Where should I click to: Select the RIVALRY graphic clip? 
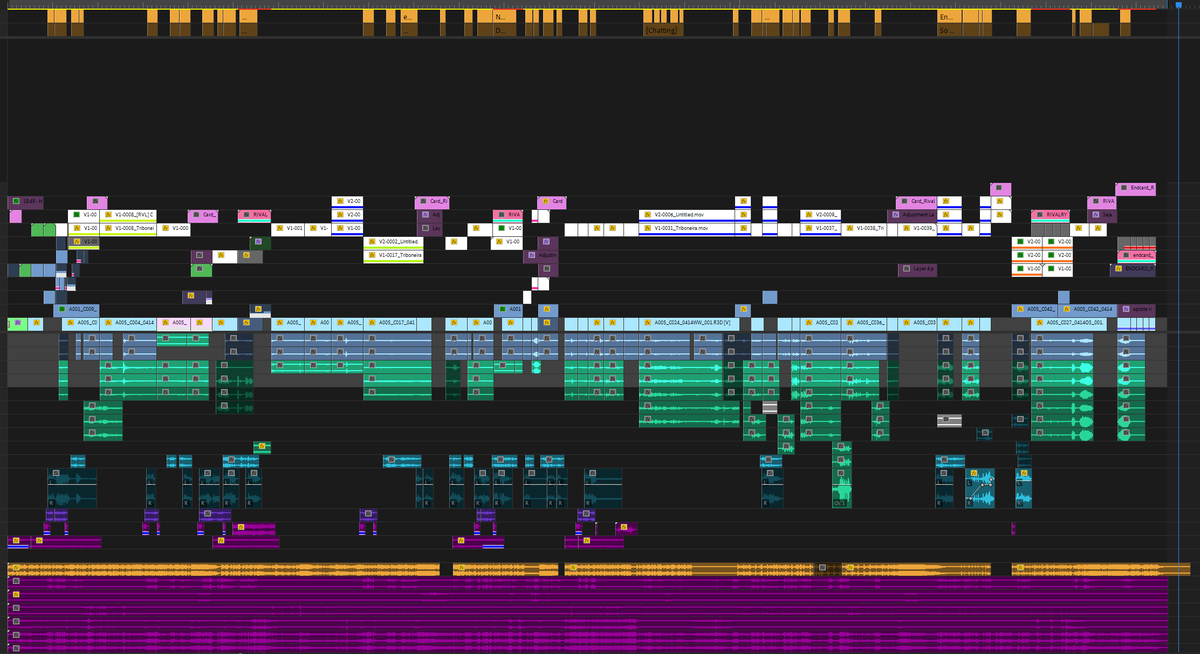(x=1051, y=215)
